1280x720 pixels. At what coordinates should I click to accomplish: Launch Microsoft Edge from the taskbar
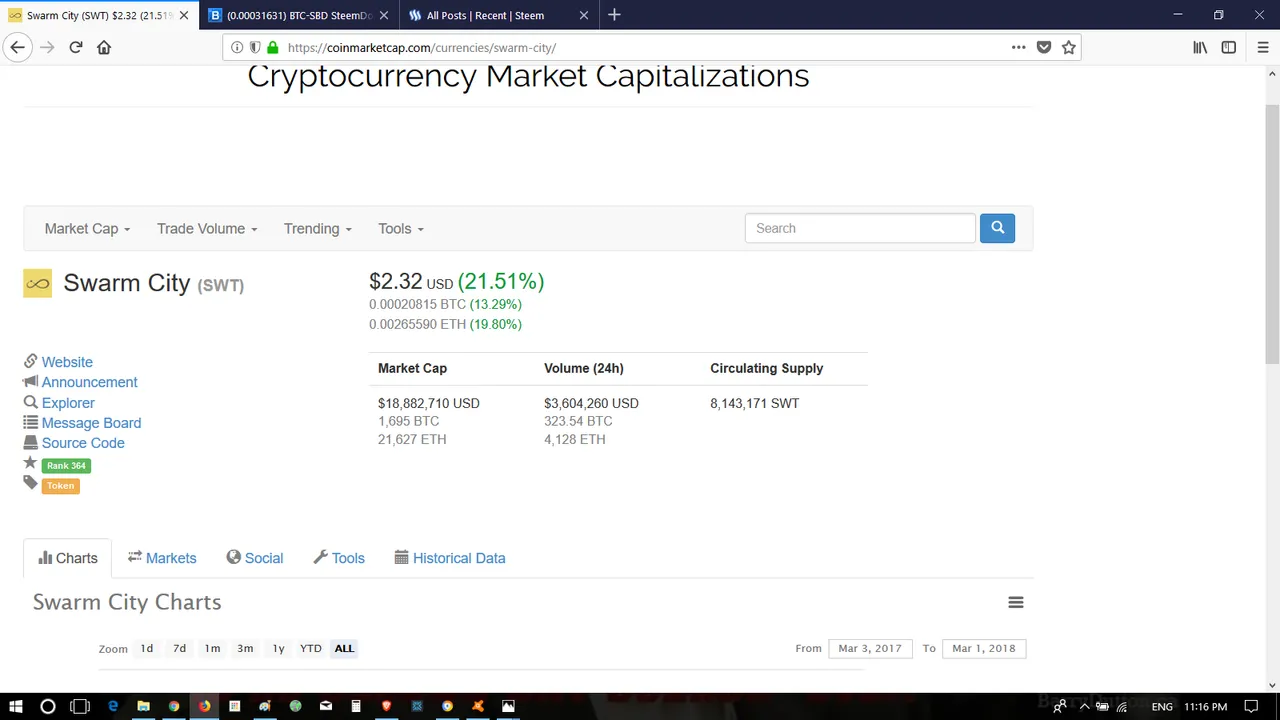(113, 706)
